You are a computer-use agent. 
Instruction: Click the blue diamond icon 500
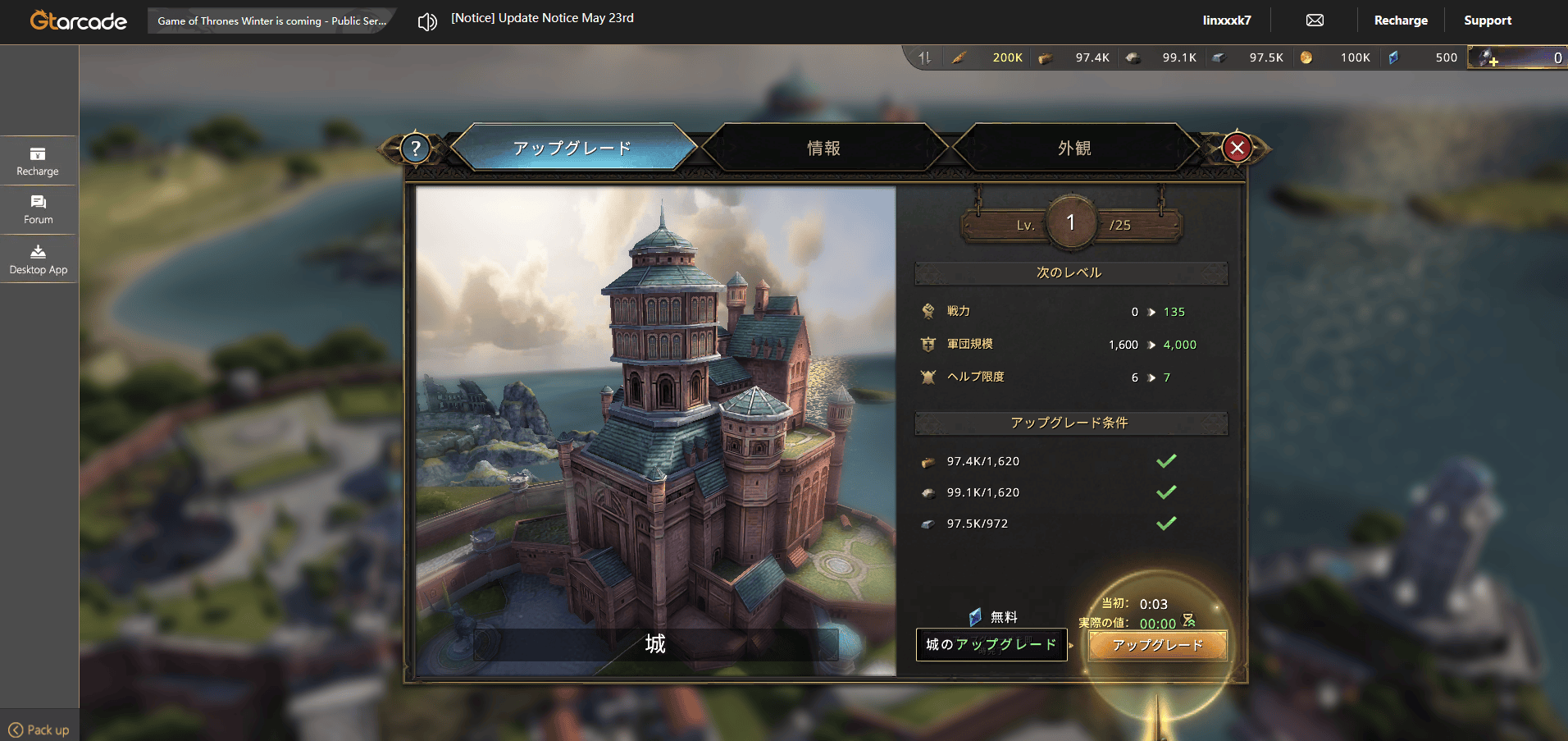(x=1393, y=57)
